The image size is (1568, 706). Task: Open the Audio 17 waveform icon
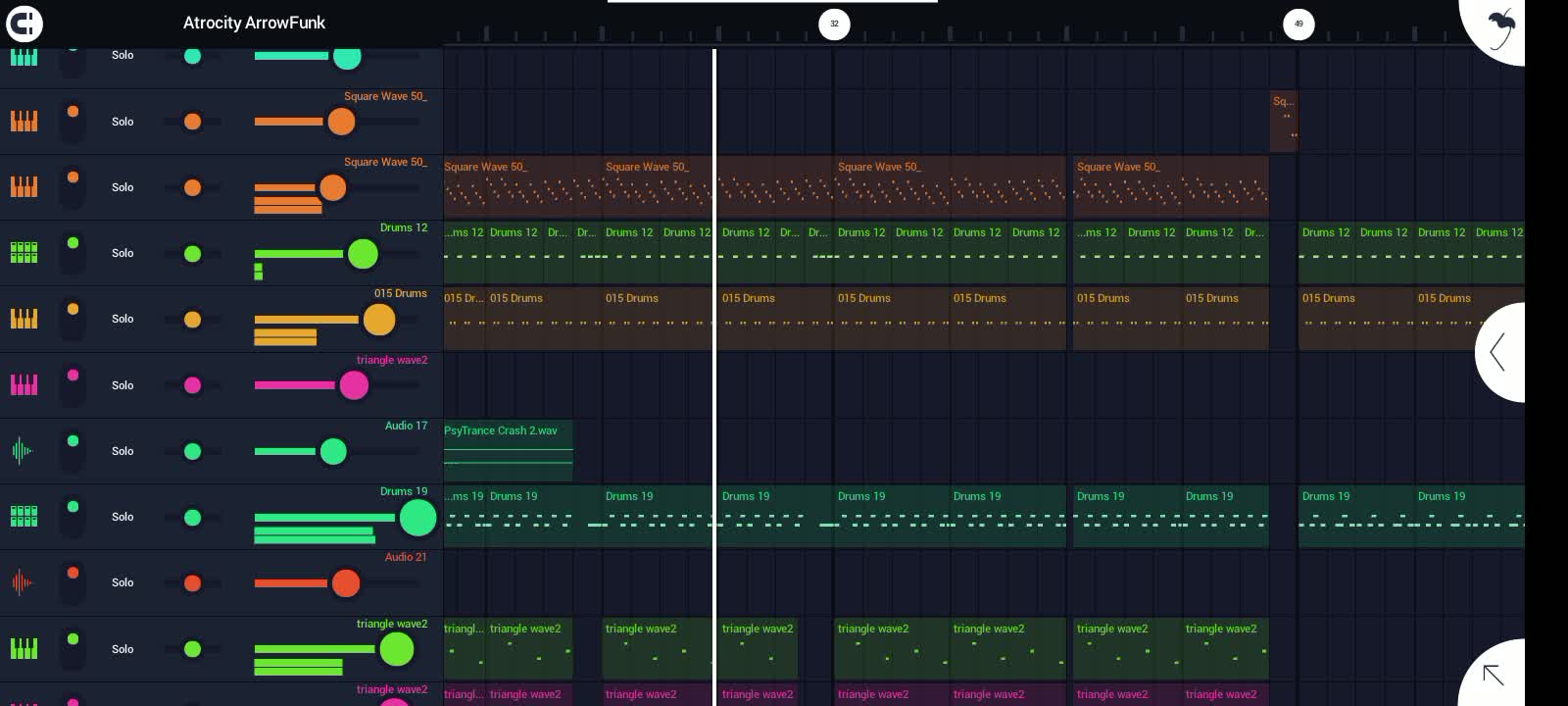pos(22,451)
